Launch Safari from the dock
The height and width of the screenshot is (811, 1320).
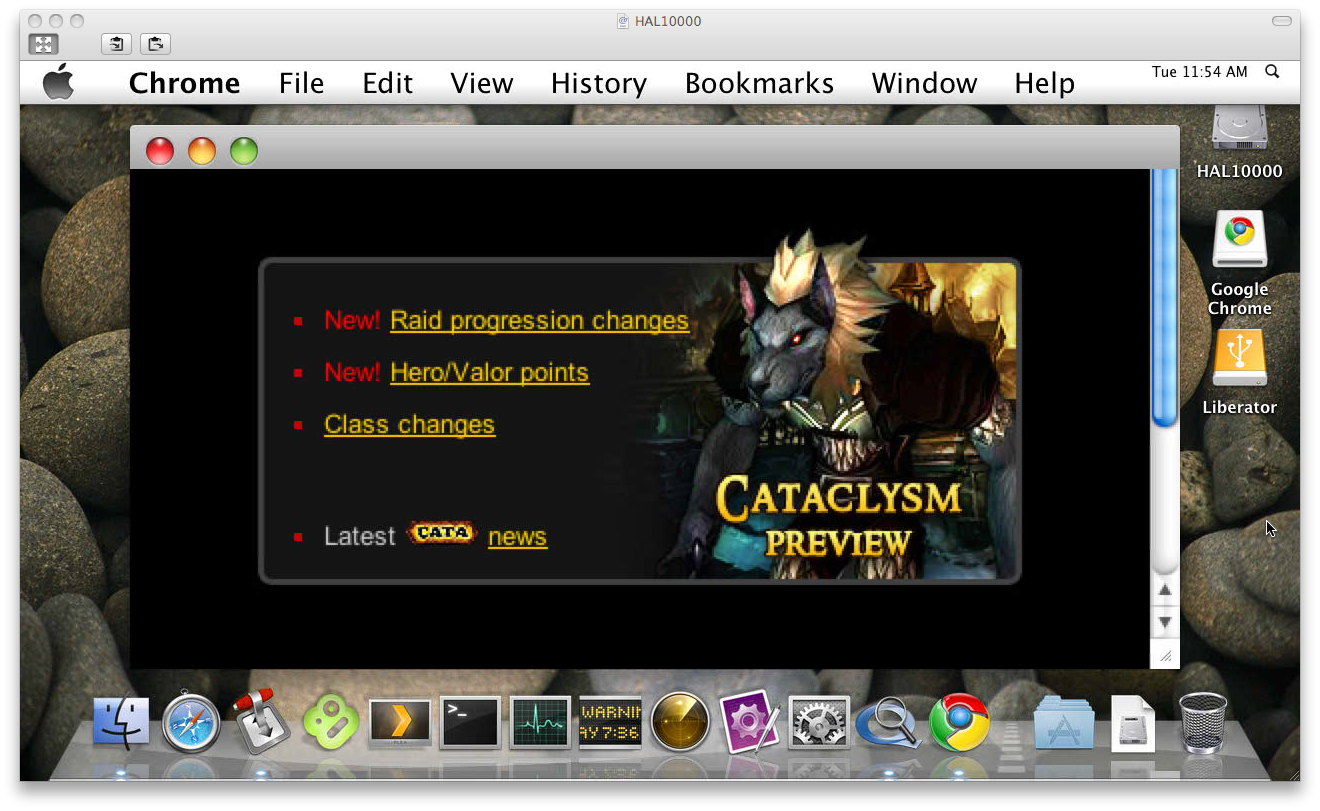(x=190, y=722)
